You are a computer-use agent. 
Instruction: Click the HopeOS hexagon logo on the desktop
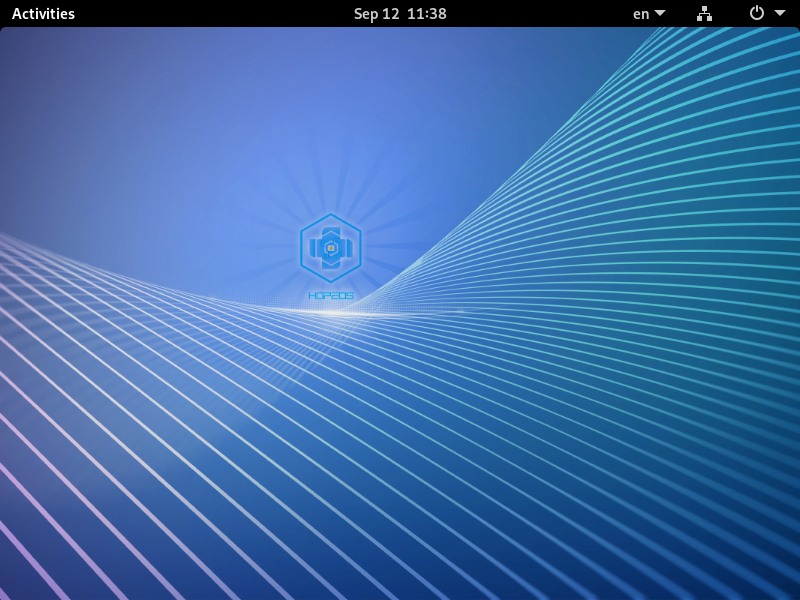330,248
